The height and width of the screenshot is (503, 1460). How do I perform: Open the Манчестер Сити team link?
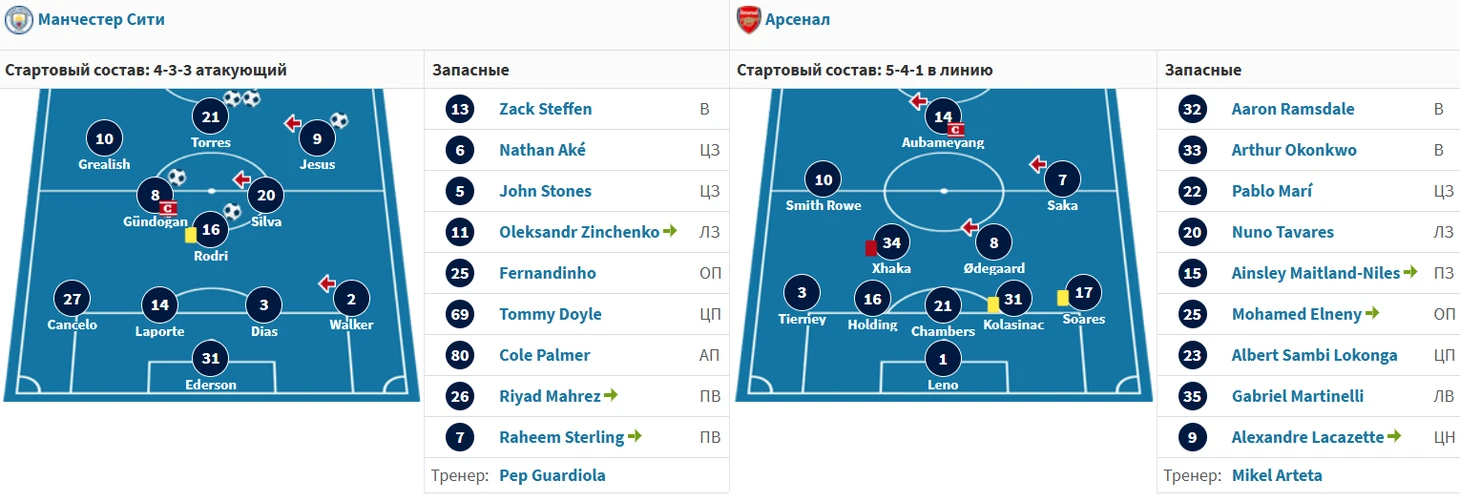[101, 19]
